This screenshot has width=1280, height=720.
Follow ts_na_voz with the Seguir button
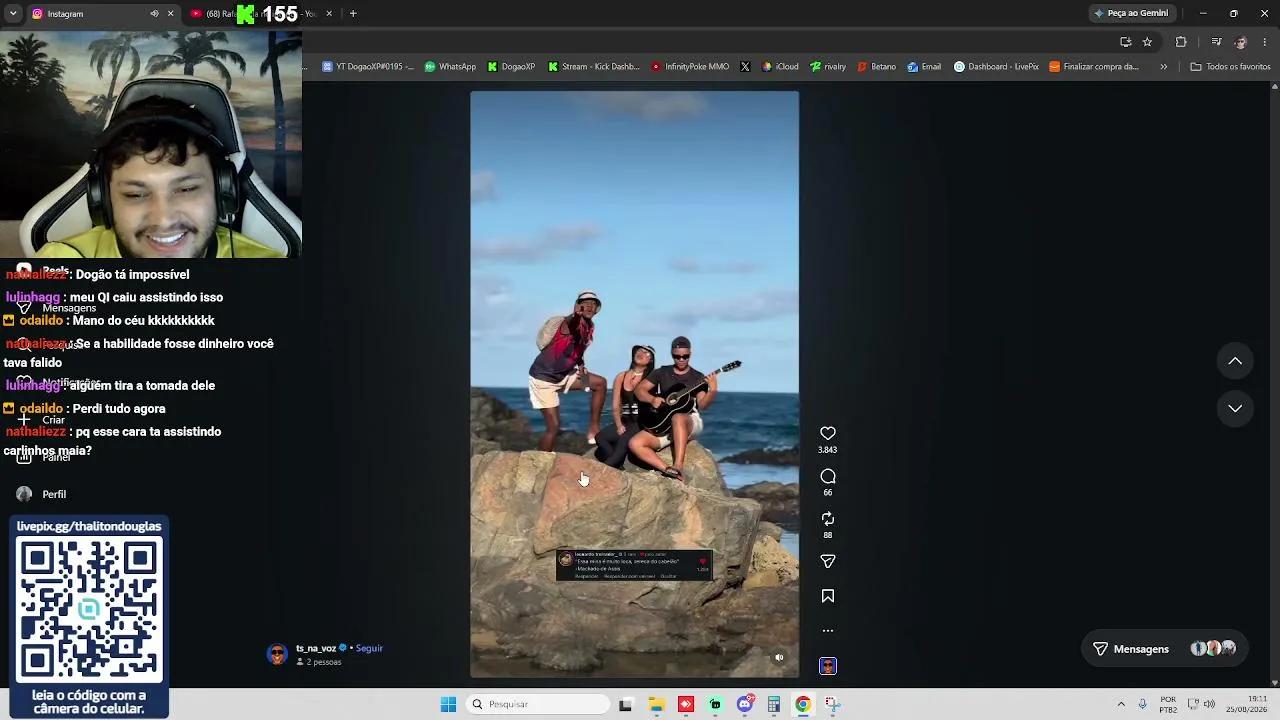click(369, 648)
